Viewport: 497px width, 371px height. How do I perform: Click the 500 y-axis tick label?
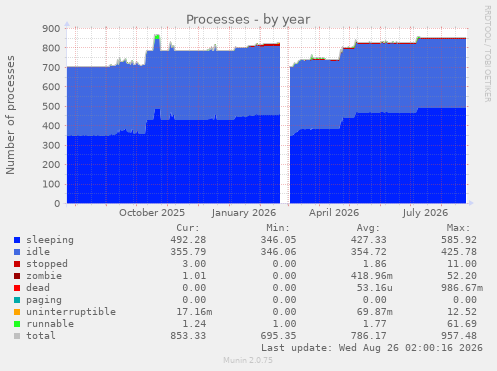click(x=51, y=107)
